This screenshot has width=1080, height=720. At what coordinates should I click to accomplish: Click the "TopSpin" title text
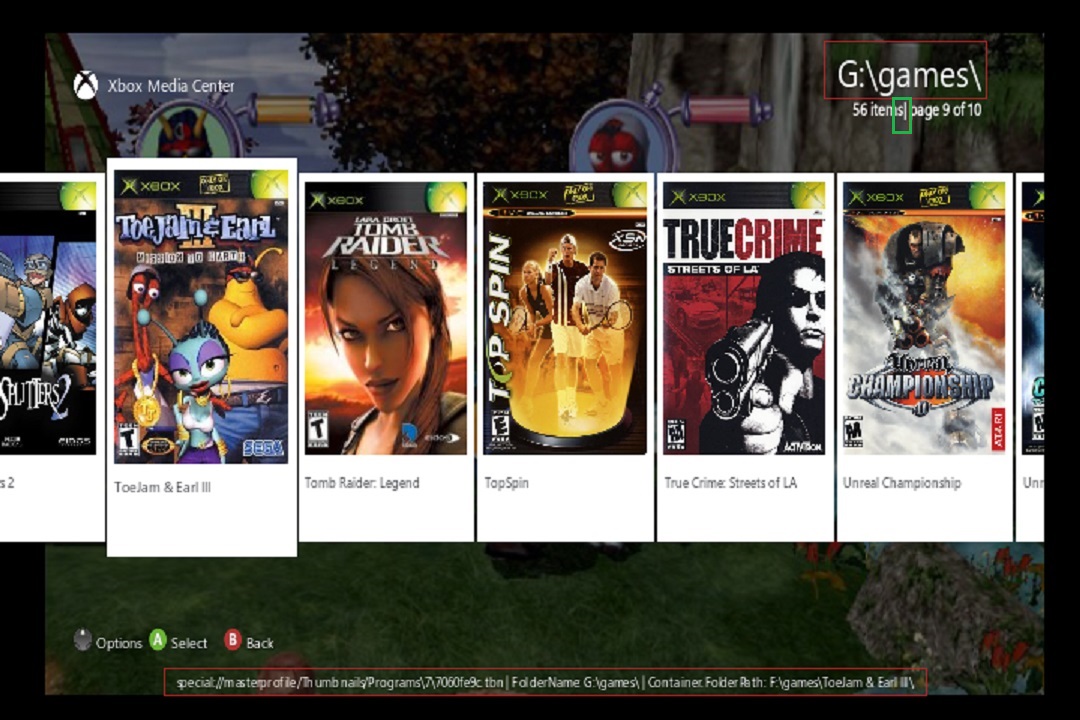coord(506,483)
